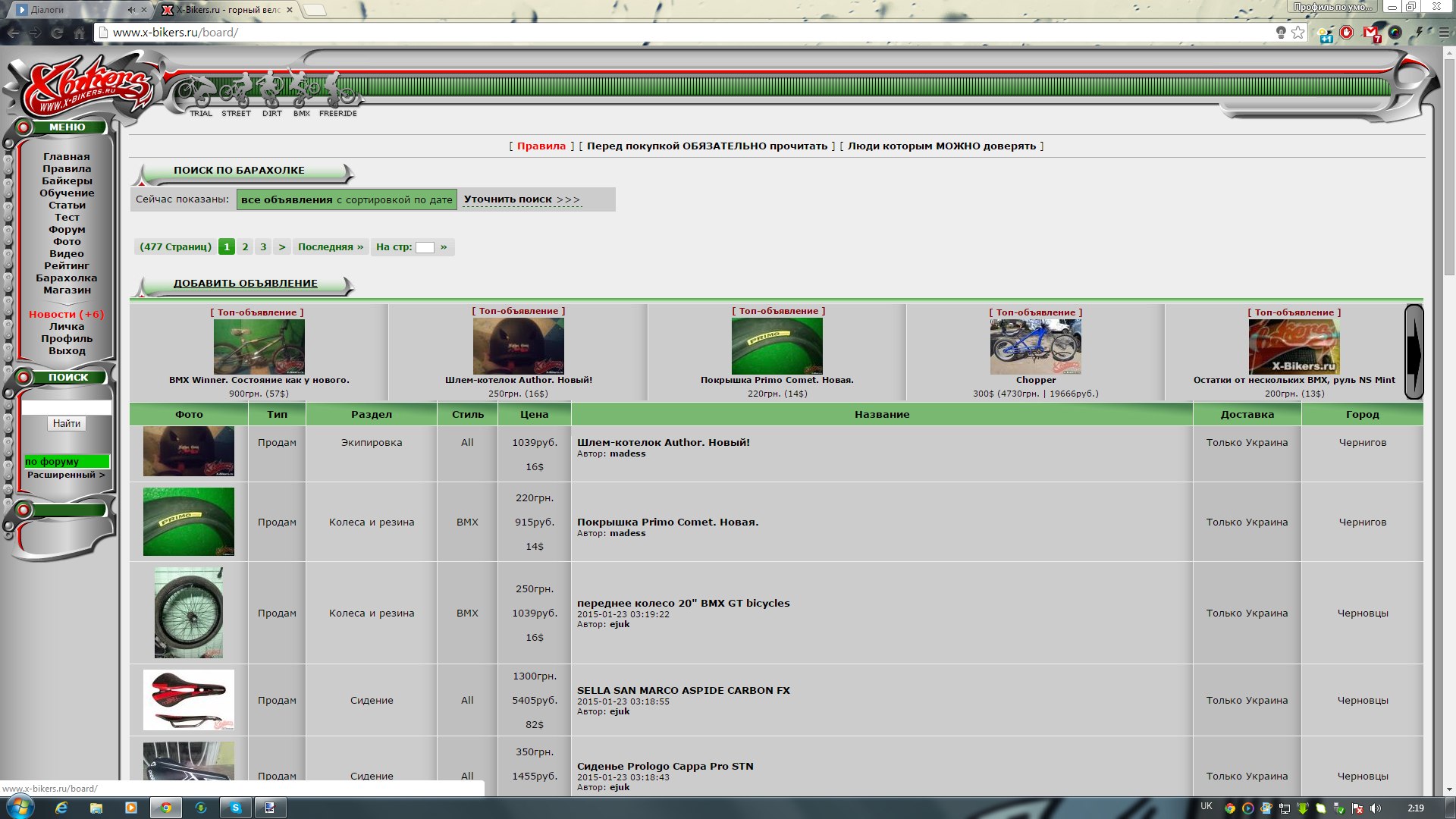
Task: Open 'Люди которым МОЖНО доверять' link
Action: point(942,146)
